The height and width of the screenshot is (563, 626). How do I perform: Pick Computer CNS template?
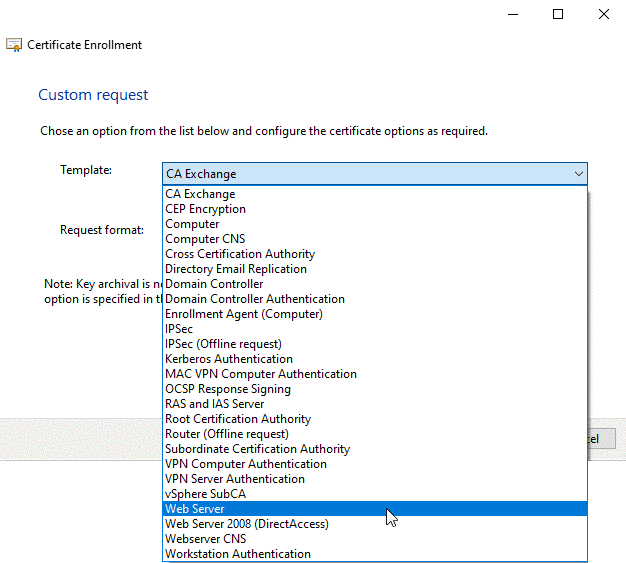click(205, 239)
